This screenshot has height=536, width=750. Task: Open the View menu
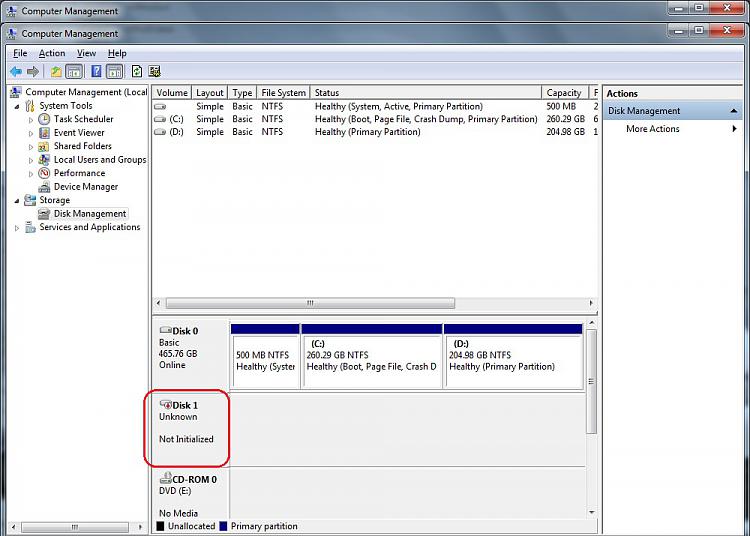coord(87,53)
